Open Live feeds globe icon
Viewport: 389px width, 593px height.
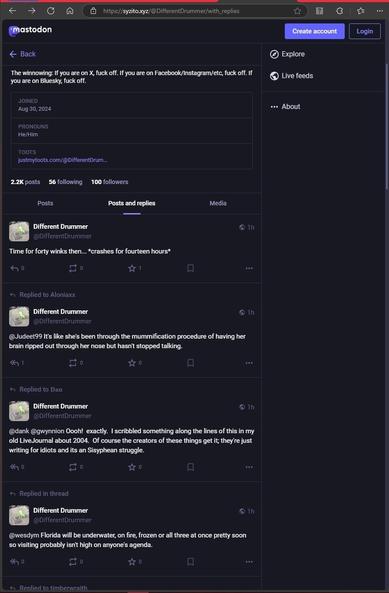click(274, 76)
